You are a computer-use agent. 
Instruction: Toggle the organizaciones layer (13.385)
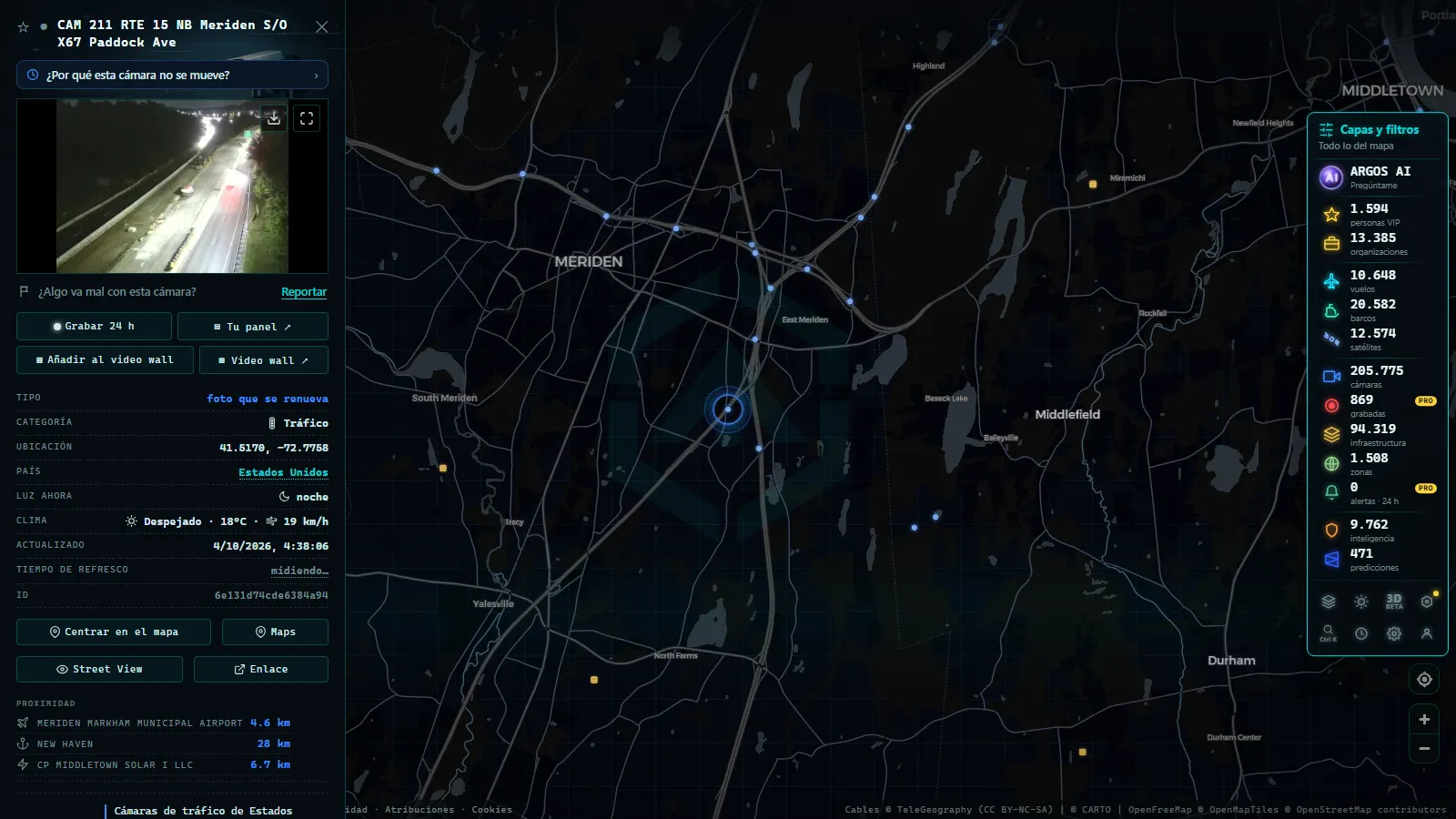(x=1377, y=244)
